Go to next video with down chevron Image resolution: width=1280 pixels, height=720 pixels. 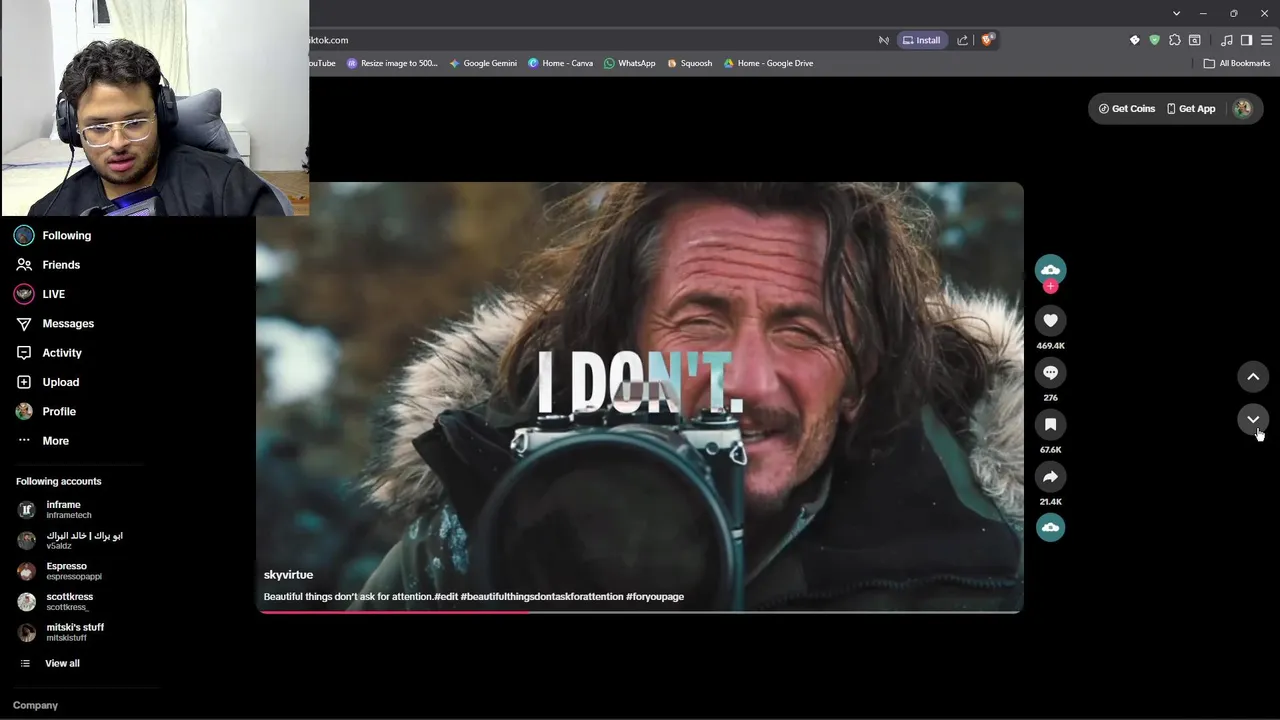pos(1253,420)
